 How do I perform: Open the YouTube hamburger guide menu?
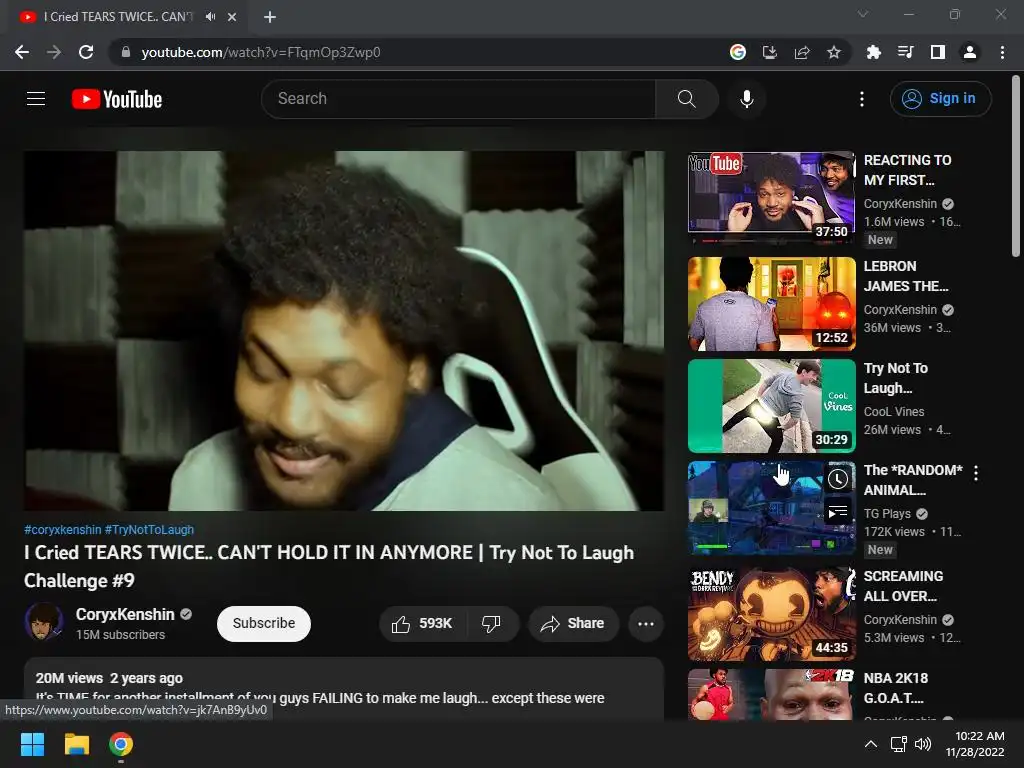36,99
